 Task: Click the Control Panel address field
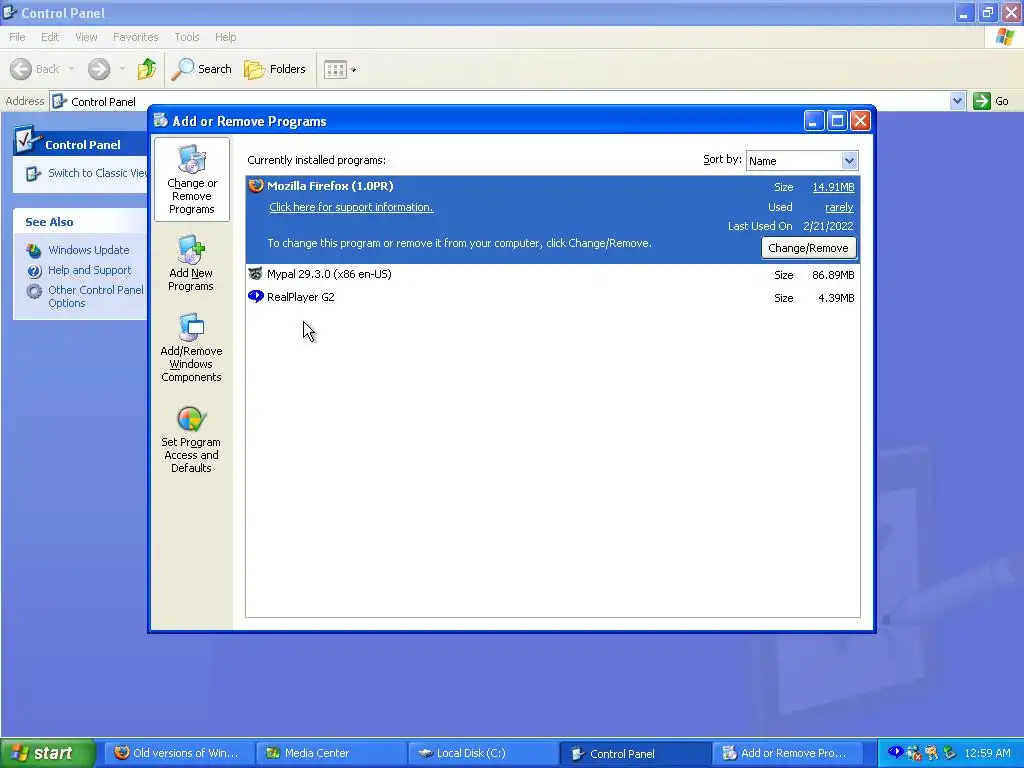[x=500, y=101]
